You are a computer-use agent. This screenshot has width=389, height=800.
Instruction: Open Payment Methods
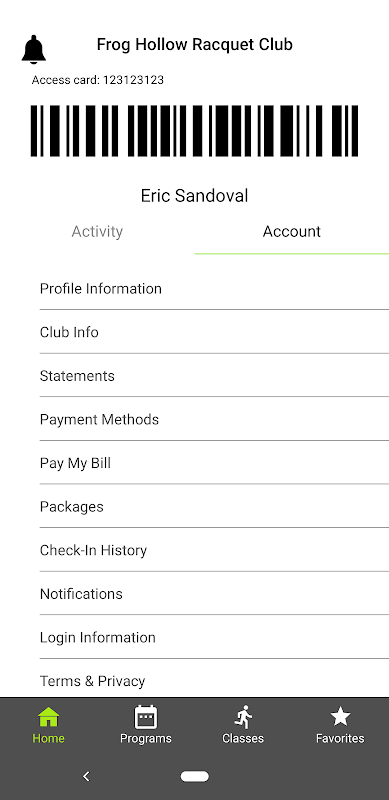point(214,419)
